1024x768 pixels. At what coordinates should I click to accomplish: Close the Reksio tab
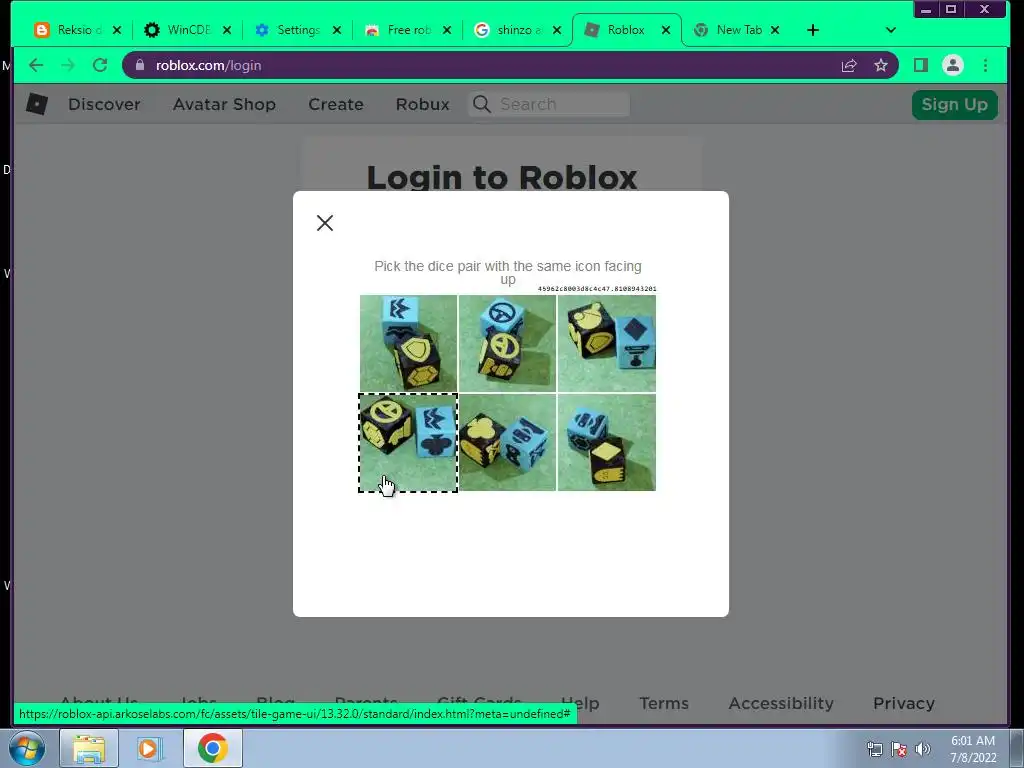(x=117, y=30)
